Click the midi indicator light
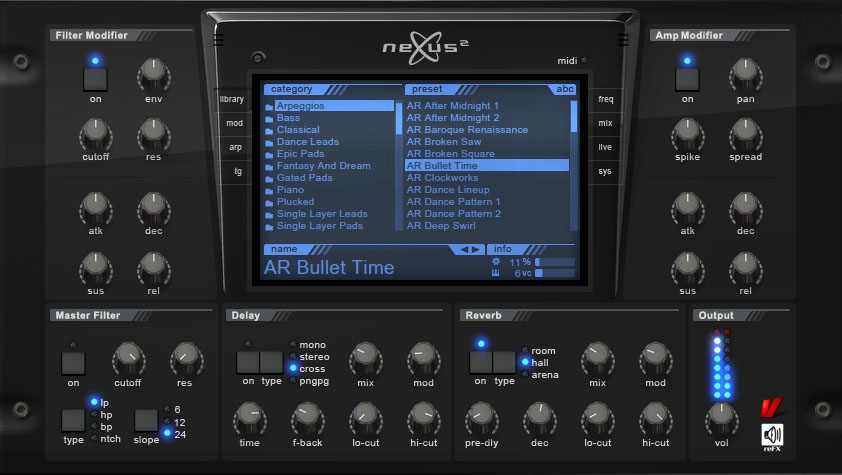This screenshot has height=475, width=842. (585, 60)
